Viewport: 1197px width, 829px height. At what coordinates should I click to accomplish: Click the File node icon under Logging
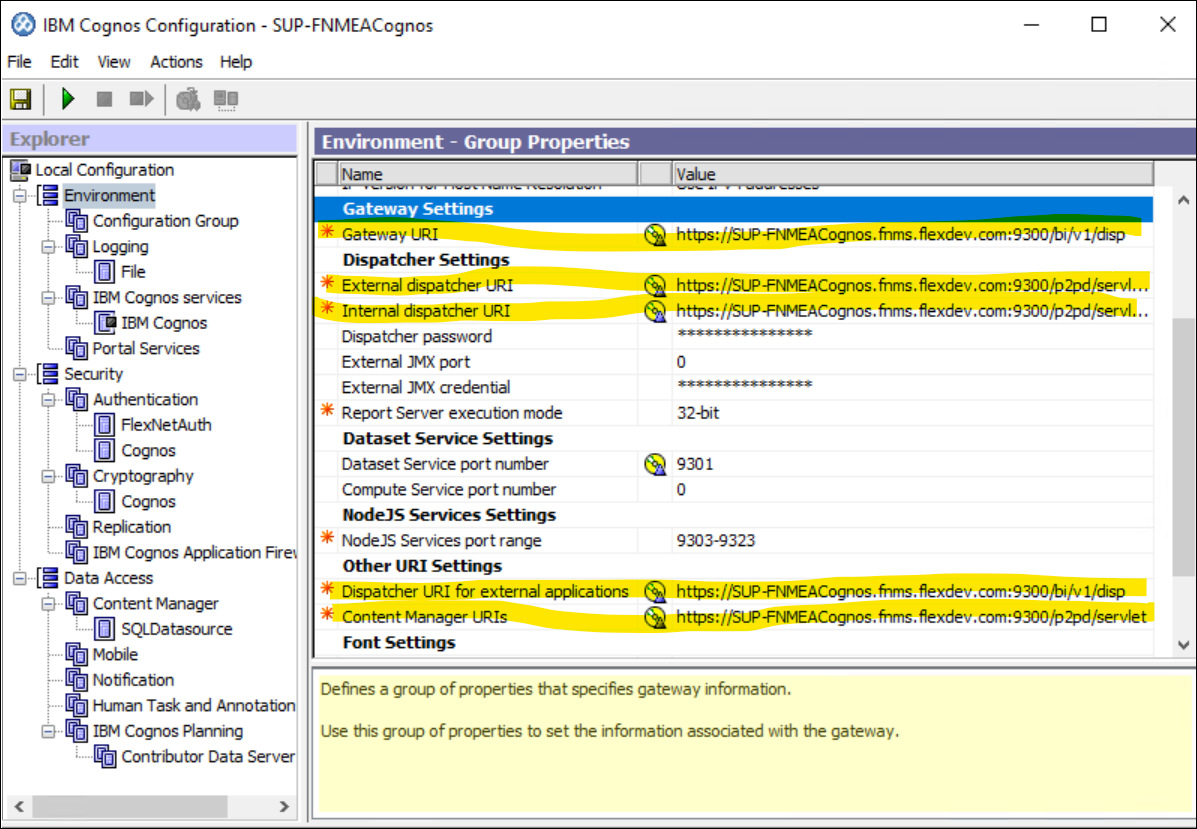pos(105,272)
